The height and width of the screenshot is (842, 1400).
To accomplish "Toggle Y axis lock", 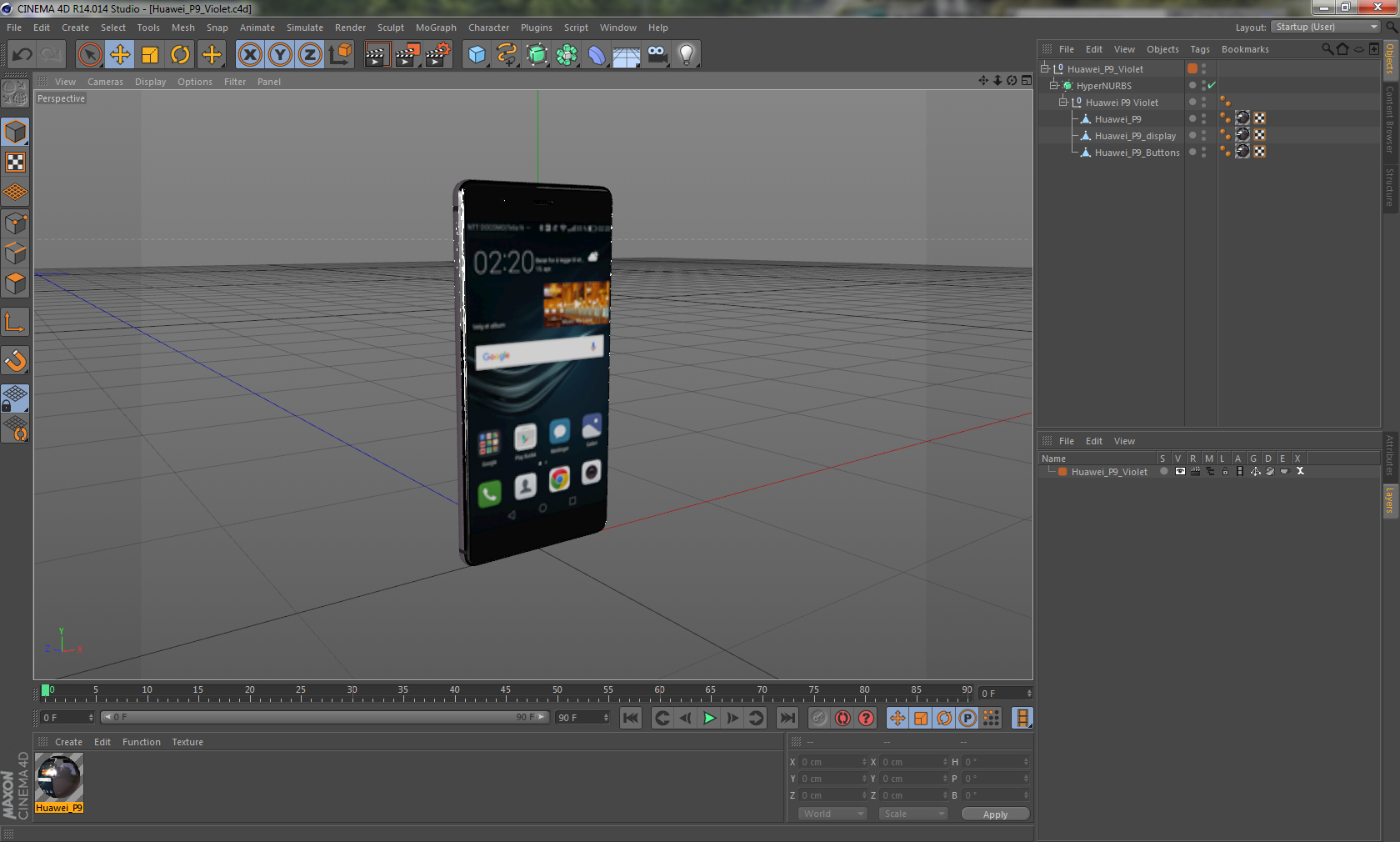I will [x=280, y=55].
